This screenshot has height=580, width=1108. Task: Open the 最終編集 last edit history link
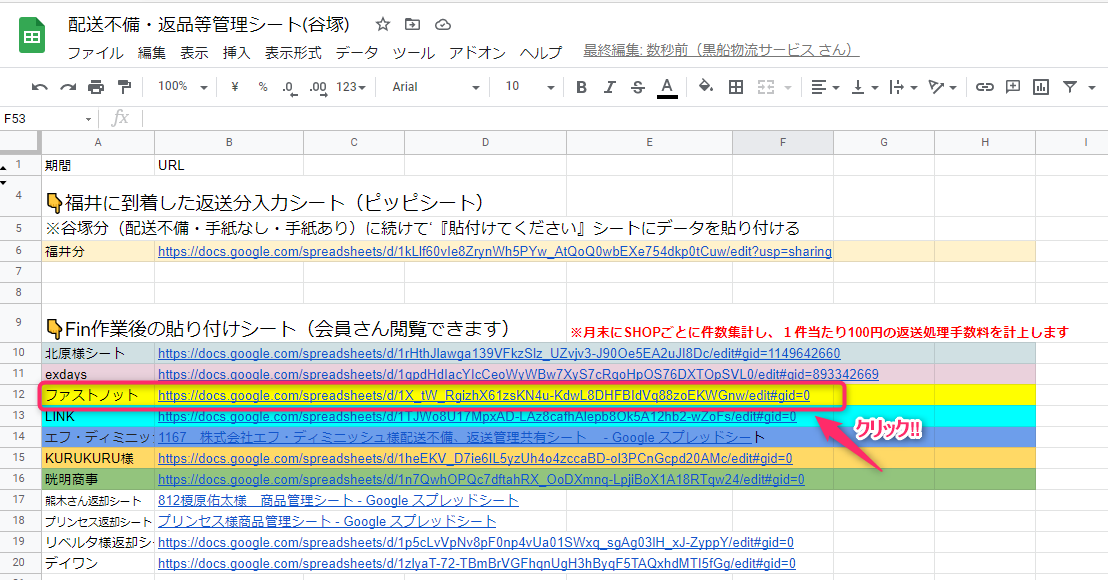721,50
